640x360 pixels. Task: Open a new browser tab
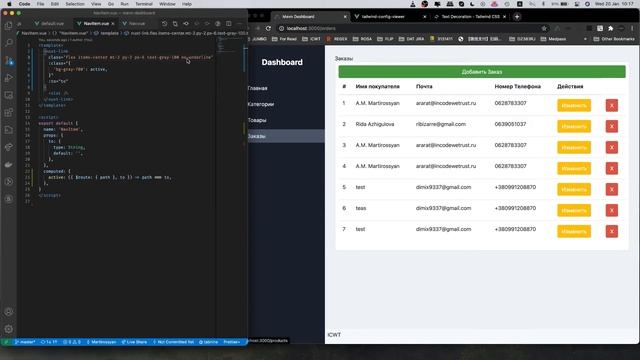pos(517,17)
